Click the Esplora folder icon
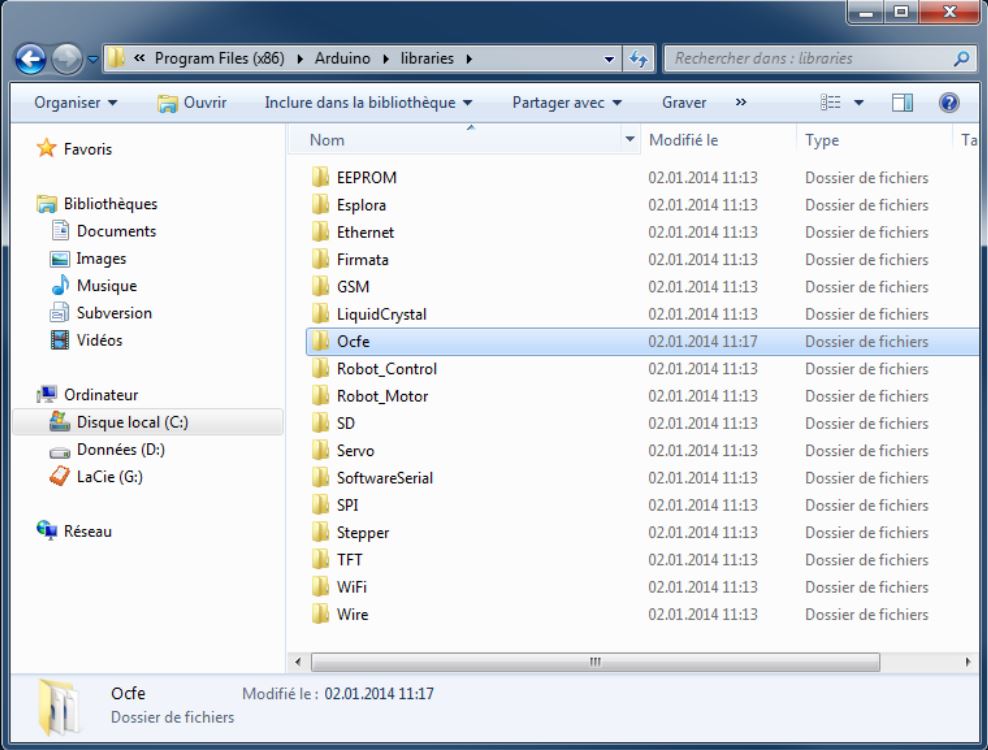Screen dimensions: 988x750 pos(320,205)
